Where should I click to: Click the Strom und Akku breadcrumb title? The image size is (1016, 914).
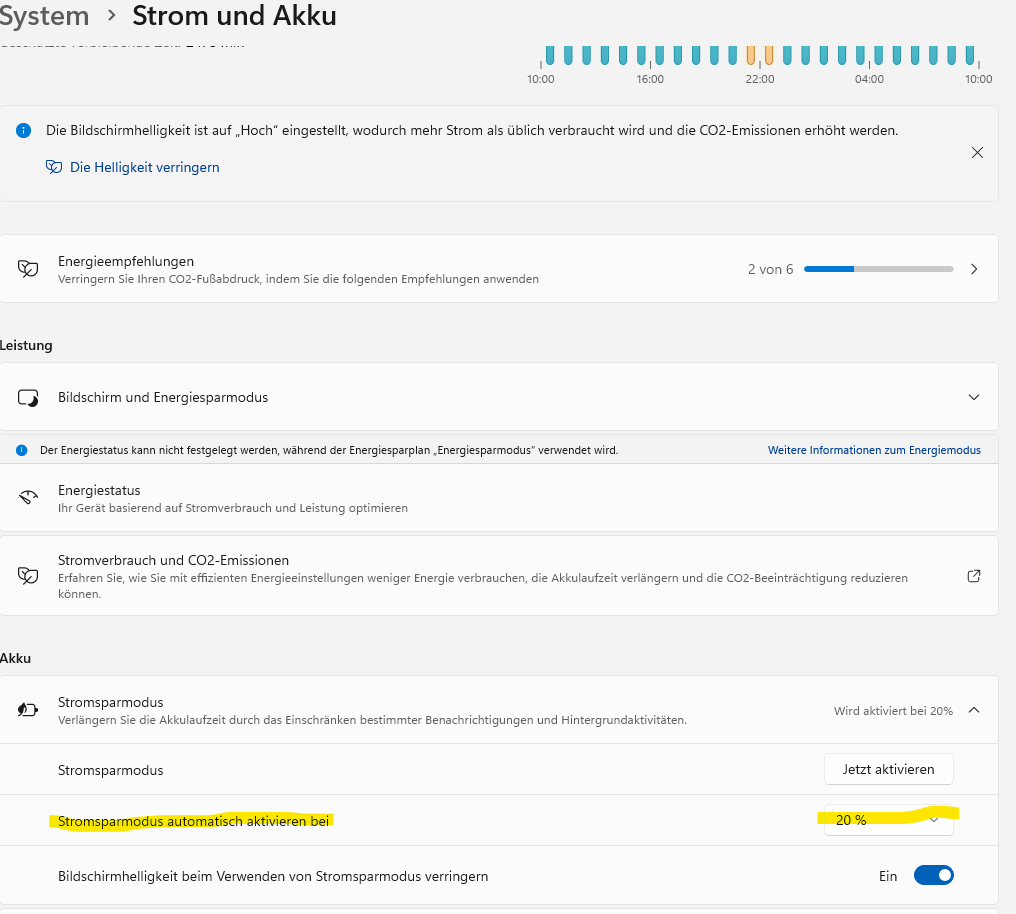click(234, 16)
